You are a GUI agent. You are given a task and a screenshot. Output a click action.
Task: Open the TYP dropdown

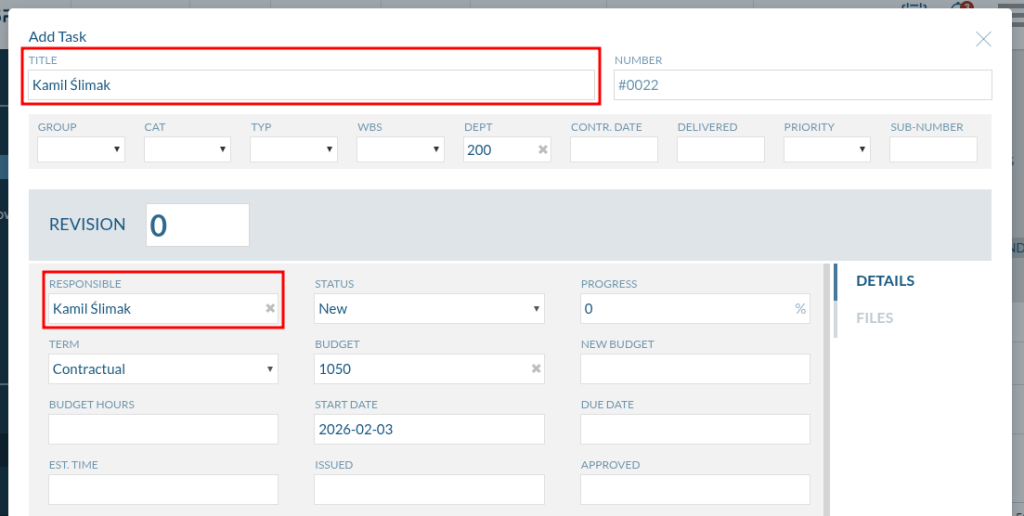click(x=294, y=150)
